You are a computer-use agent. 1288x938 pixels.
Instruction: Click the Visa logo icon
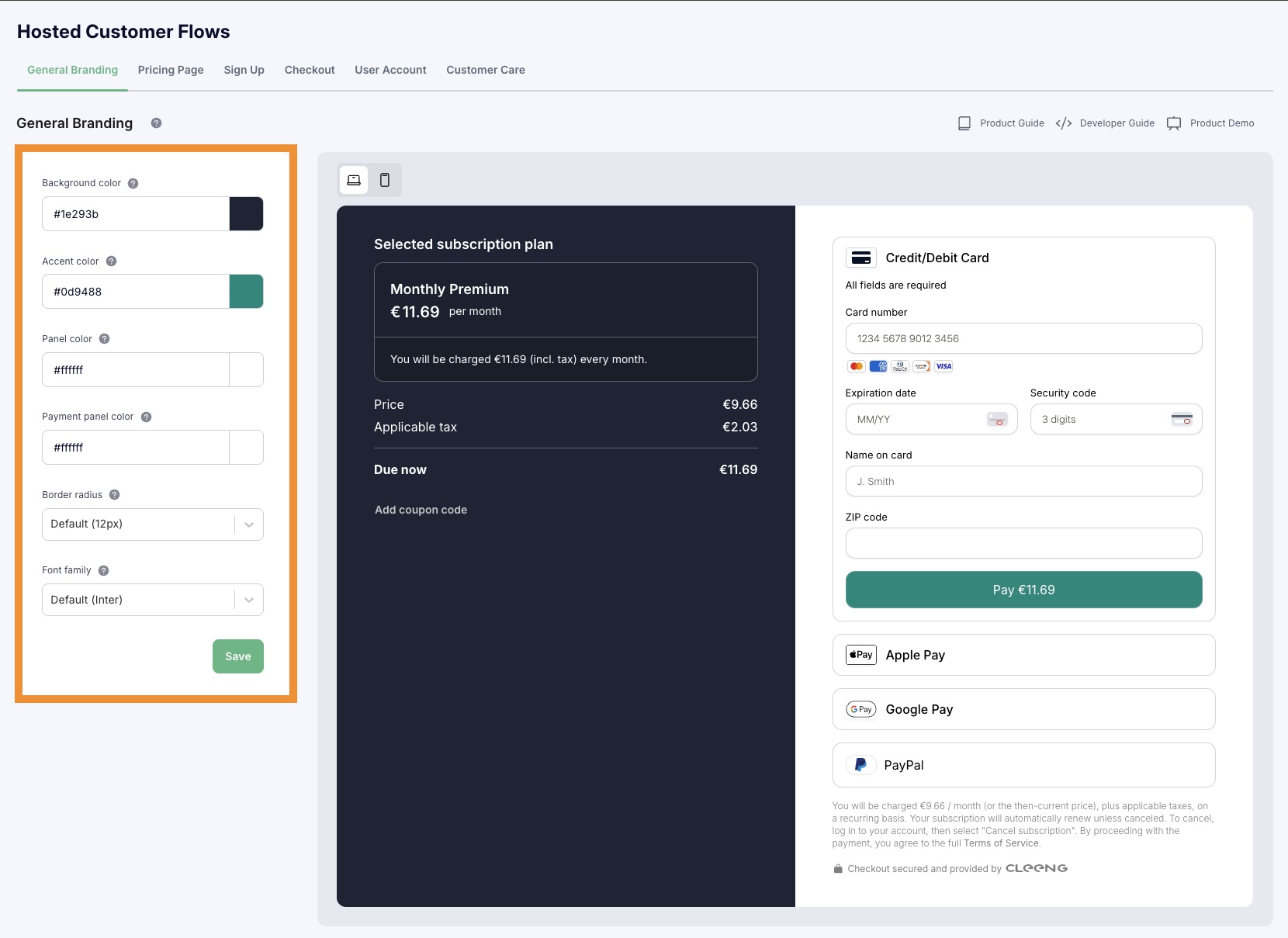[943, 366]
